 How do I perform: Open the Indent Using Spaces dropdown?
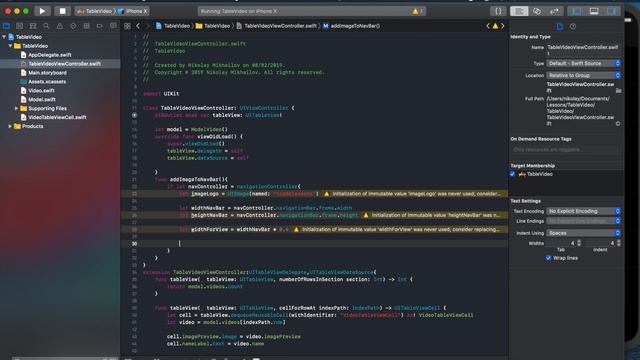pyautogui.click(x=584, y=233)
